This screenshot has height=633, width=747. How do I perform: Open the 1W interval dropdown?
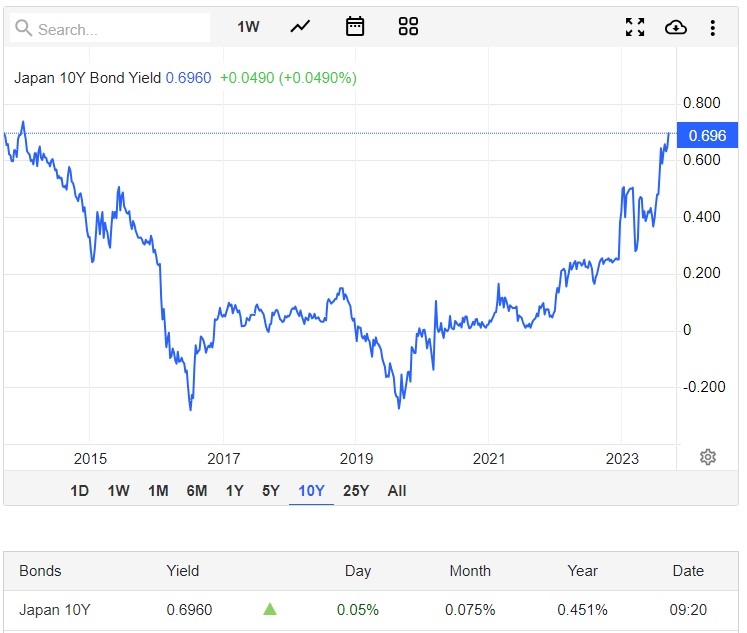pyautogui.click(x=248, y=27)
